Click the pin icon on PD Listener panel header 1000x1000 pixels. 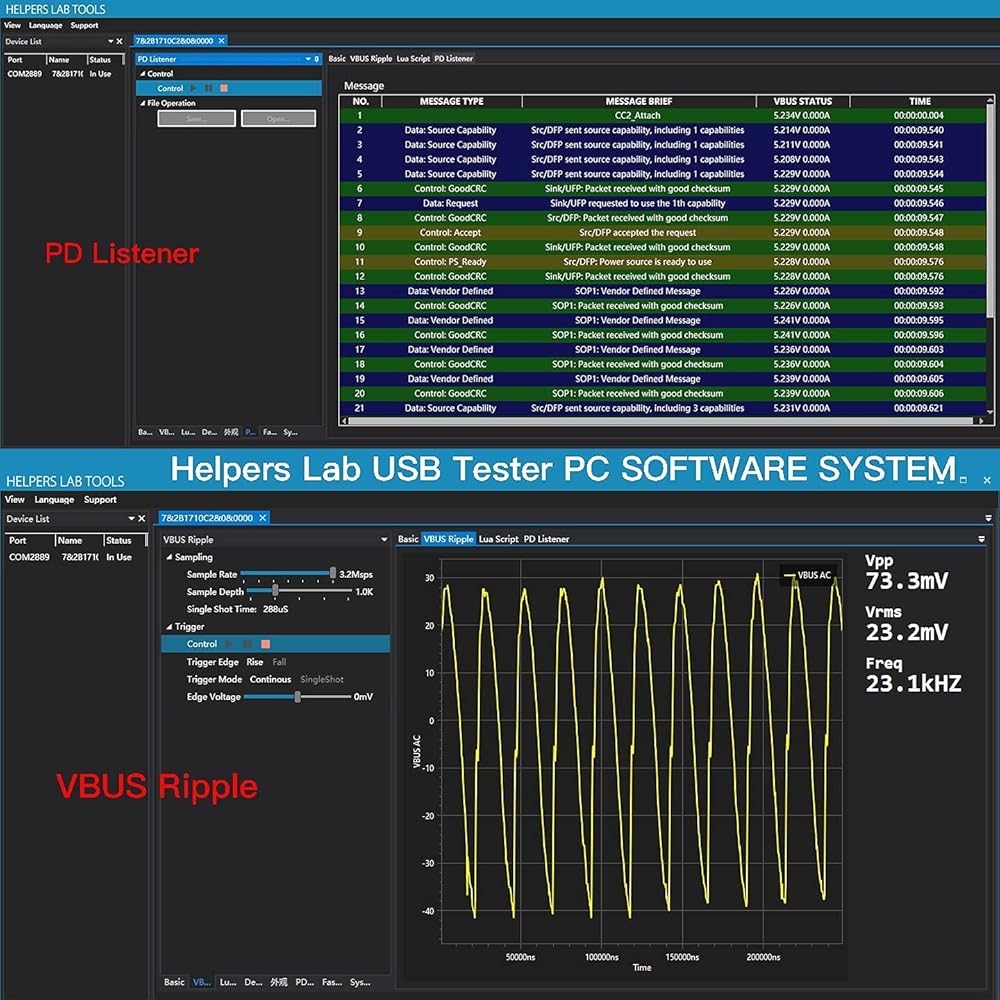[x=317, y=59]
